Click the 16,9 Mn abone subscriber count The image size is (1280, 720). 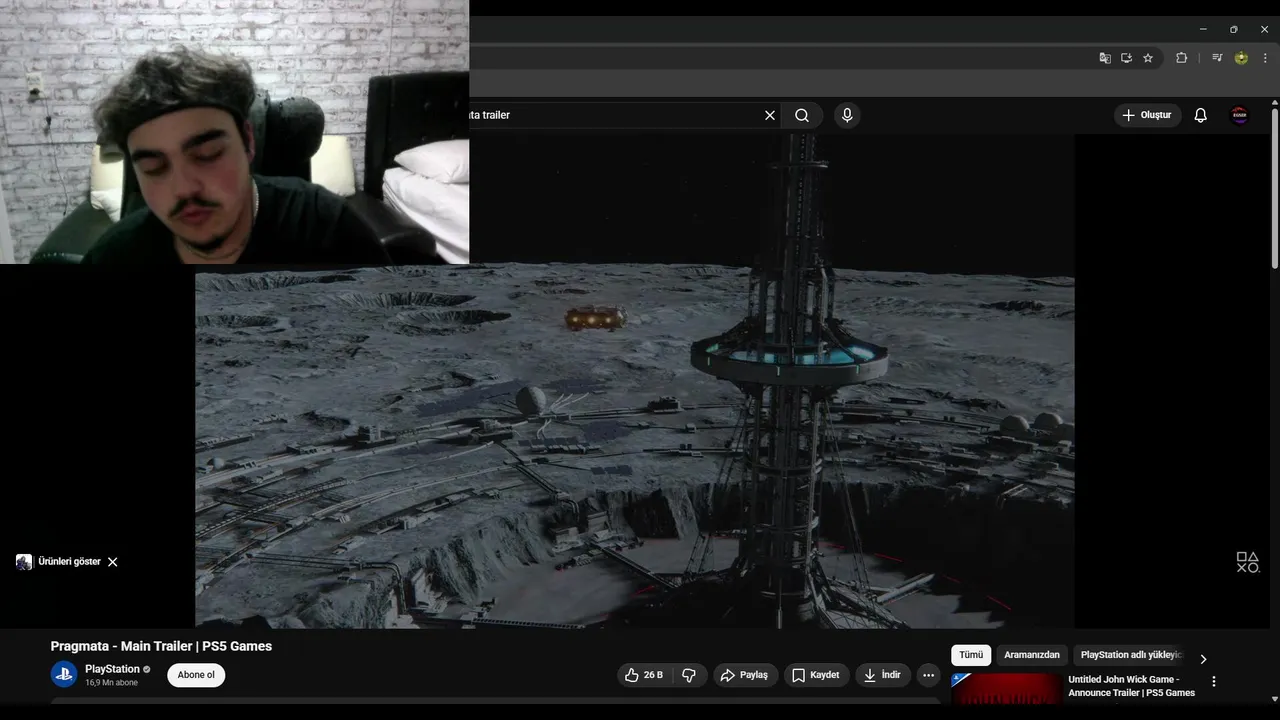coord(111,683)
